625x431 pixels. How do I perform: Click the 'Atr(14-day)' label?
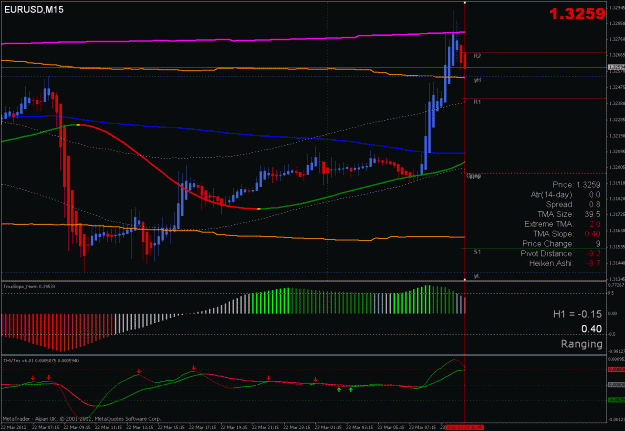(551, 195)
